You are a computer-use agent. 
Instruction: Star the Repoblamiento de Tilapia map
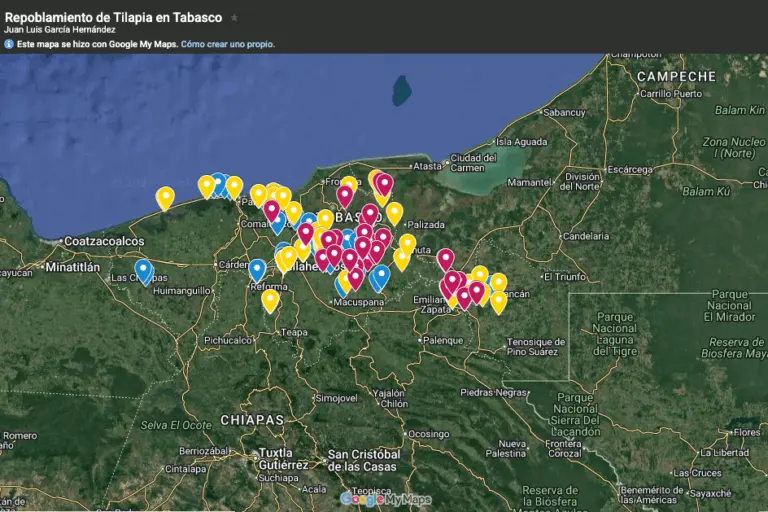[234, 18]
